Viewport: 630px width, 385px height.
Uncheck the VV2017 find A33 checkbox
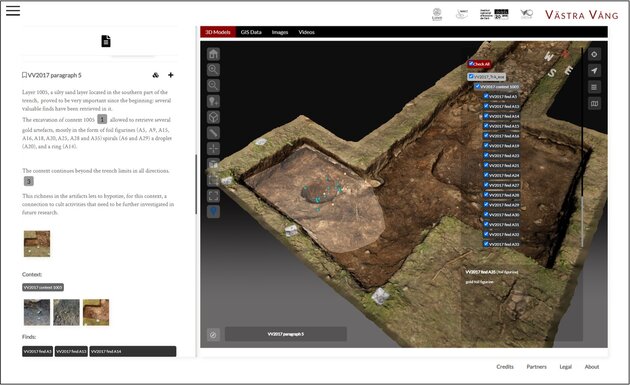coord(486,244)
